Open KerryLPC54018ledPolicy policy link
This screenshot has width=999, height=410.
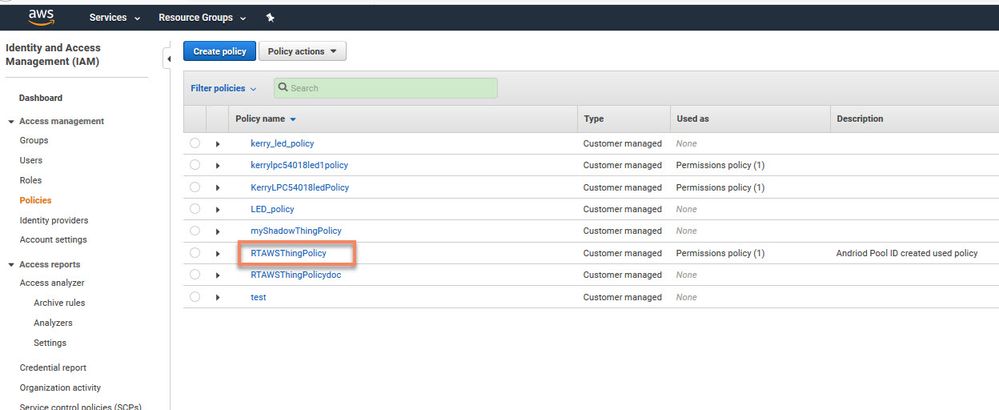coord(299,188)
